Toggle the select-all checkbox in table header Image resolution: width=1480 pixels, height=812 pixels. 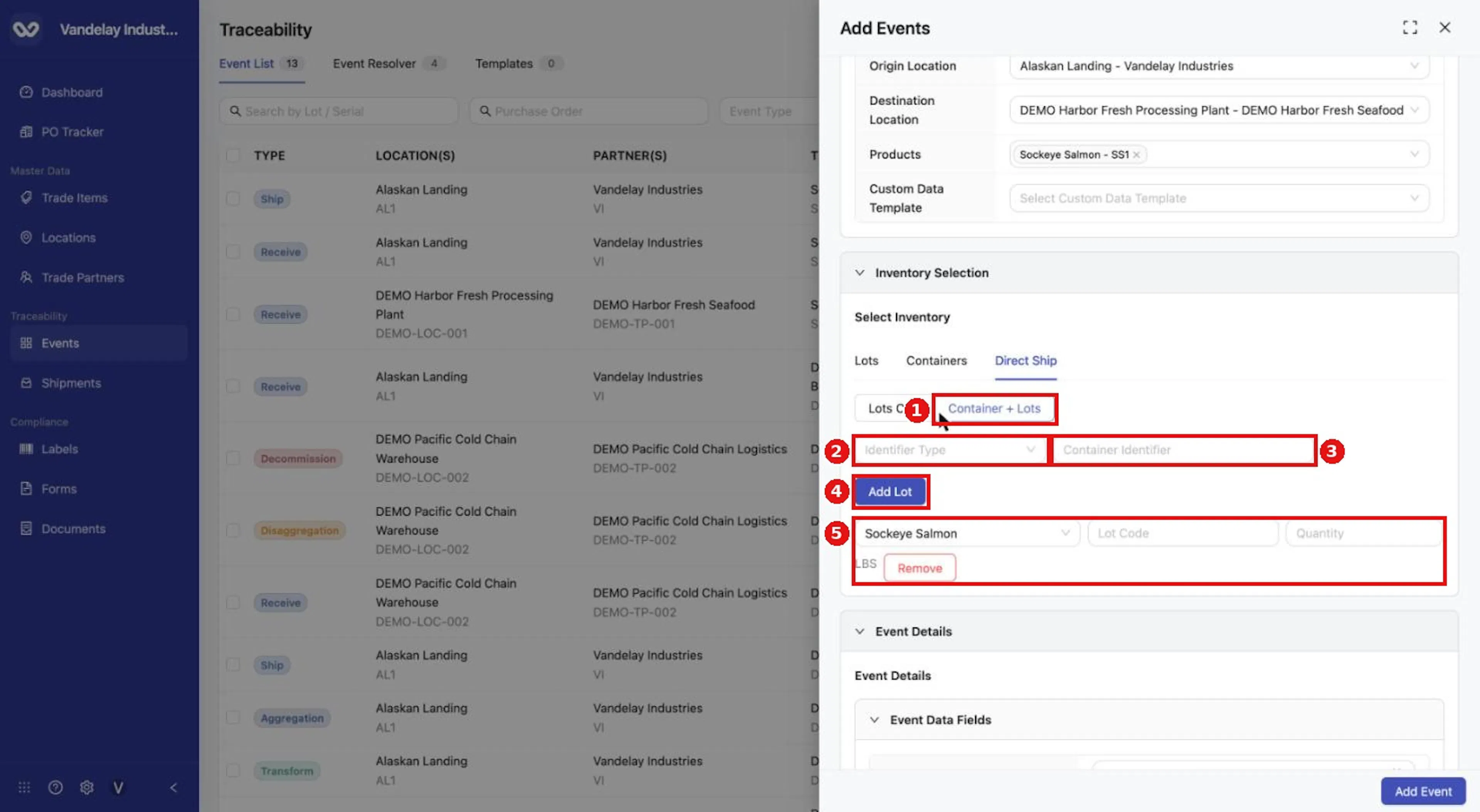233,156
